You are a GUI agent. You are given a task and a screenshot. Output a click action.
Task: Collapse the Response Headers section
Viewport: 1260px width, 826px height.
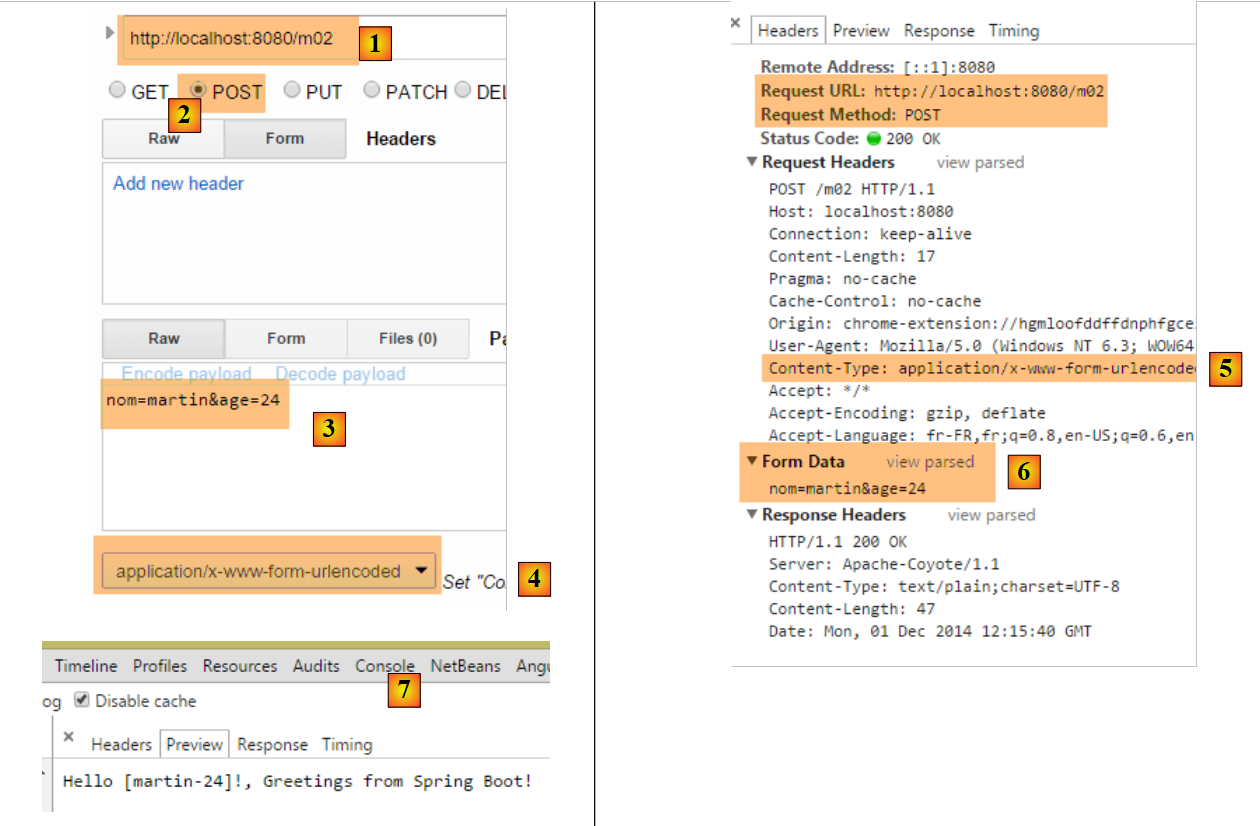752,515
